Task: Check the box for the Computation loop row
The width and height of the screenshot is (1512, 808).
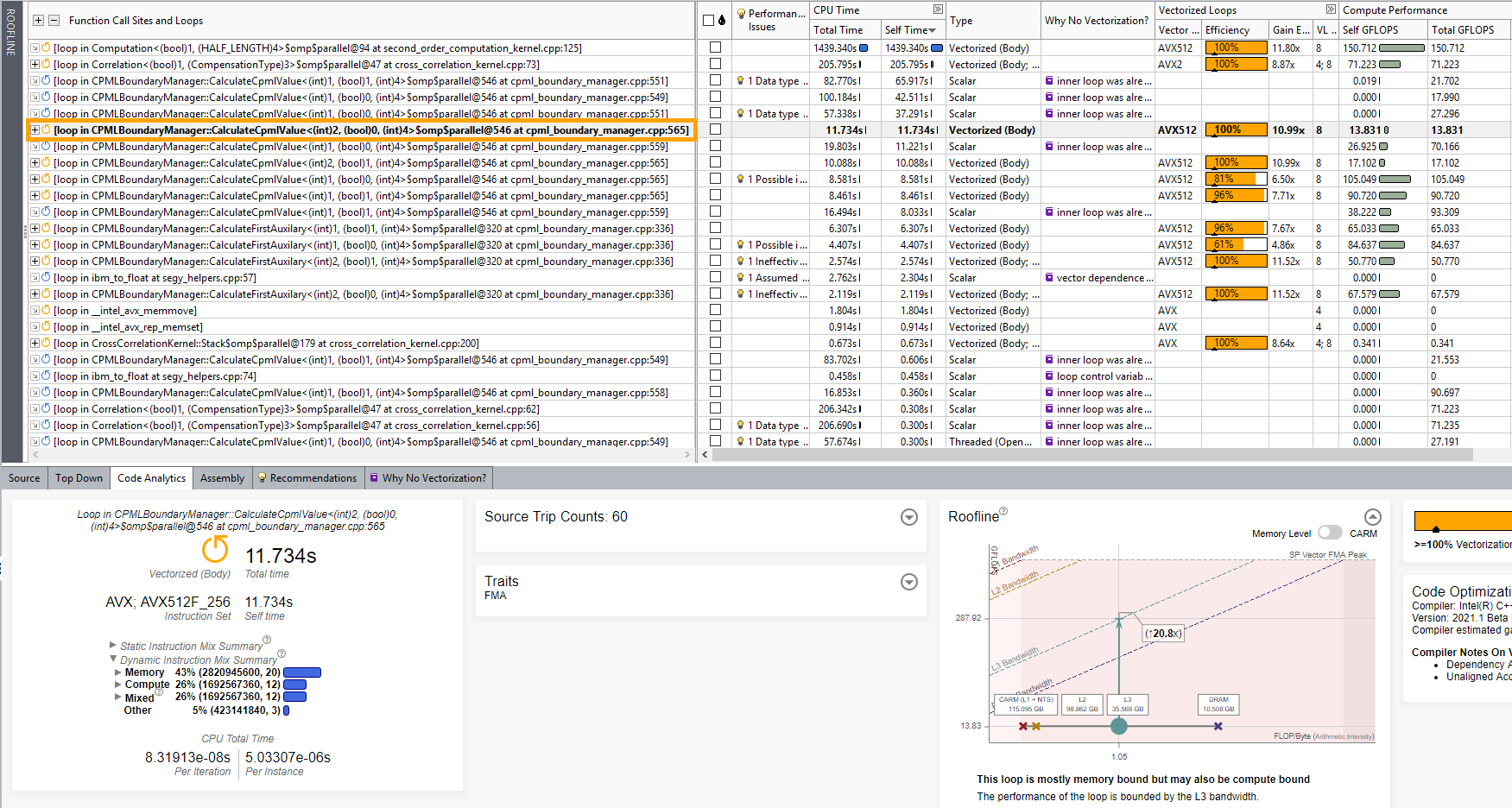Action: click(715, 47)
